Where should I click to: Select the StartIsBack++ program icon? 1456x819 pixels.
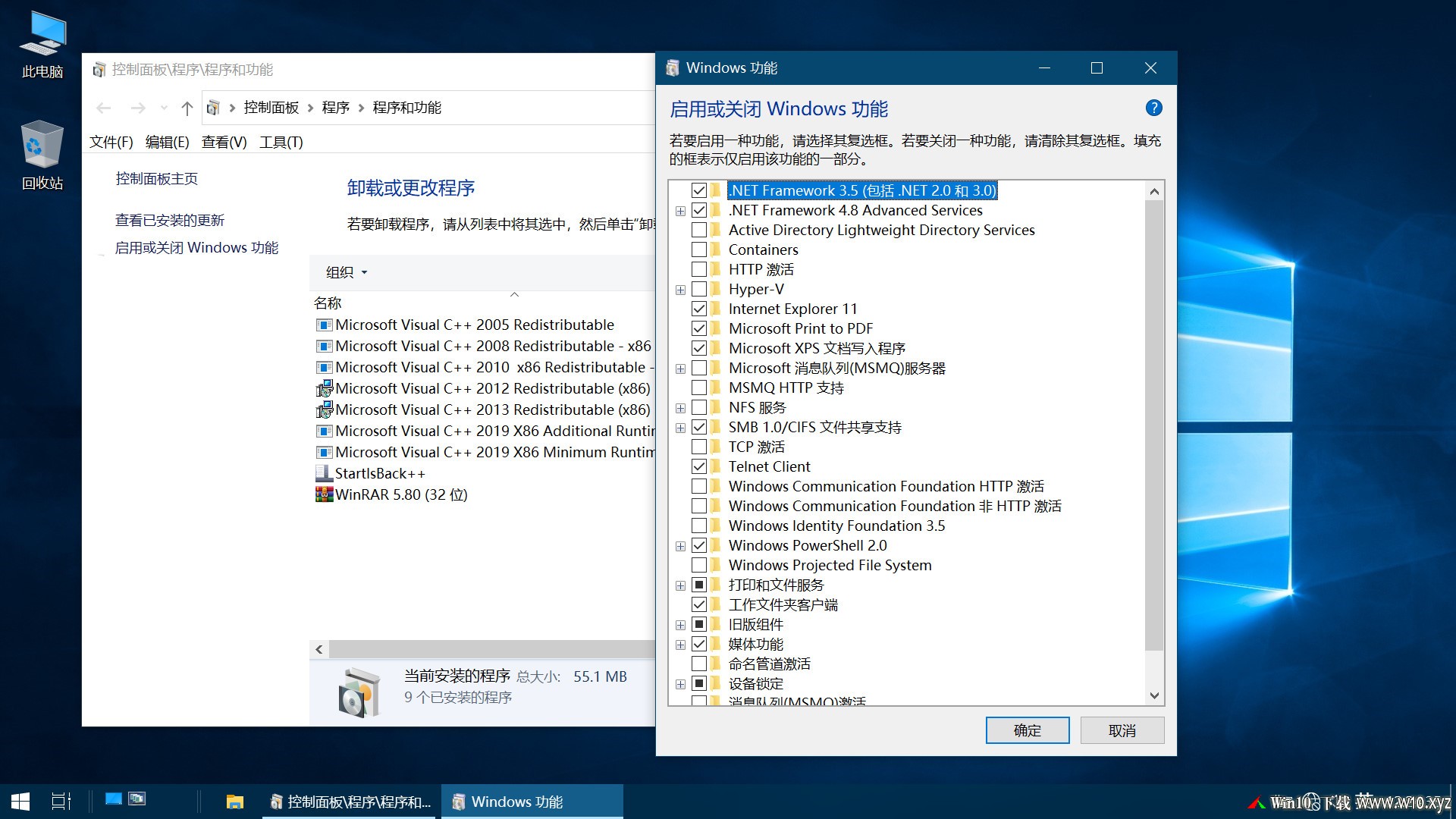click(x=324, y=474)
